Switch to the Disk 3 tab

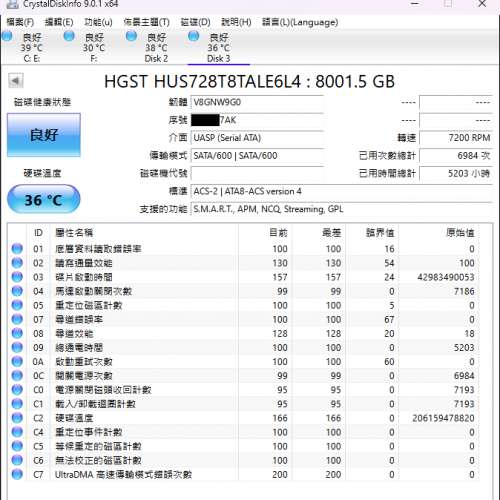(x=219, y=47)
